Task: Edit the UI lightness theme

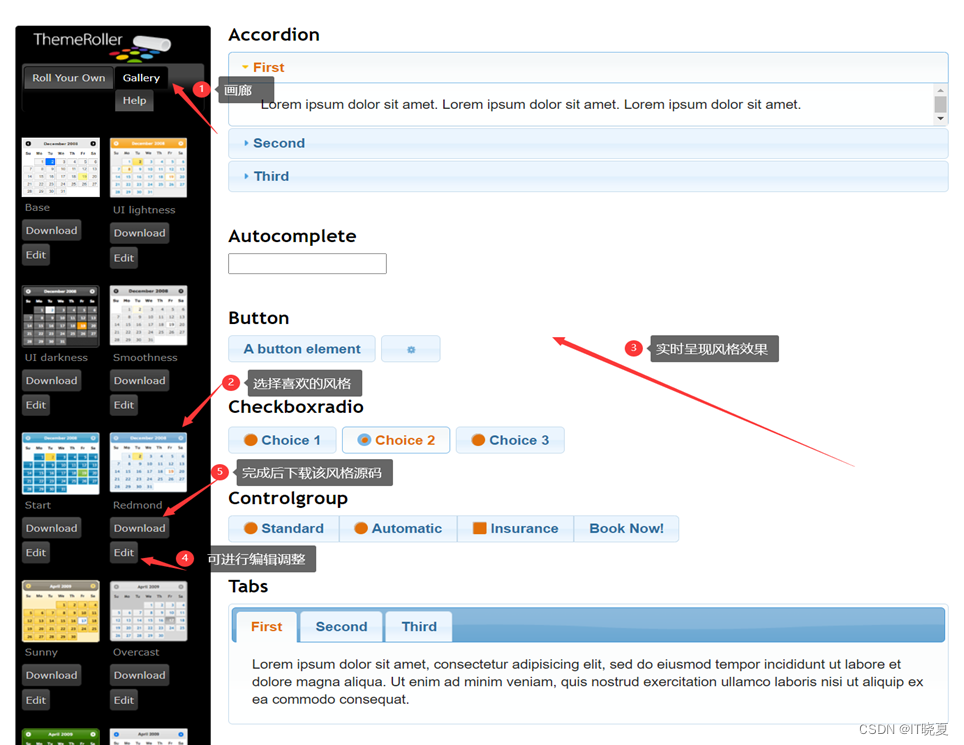Action: point(124,258)
